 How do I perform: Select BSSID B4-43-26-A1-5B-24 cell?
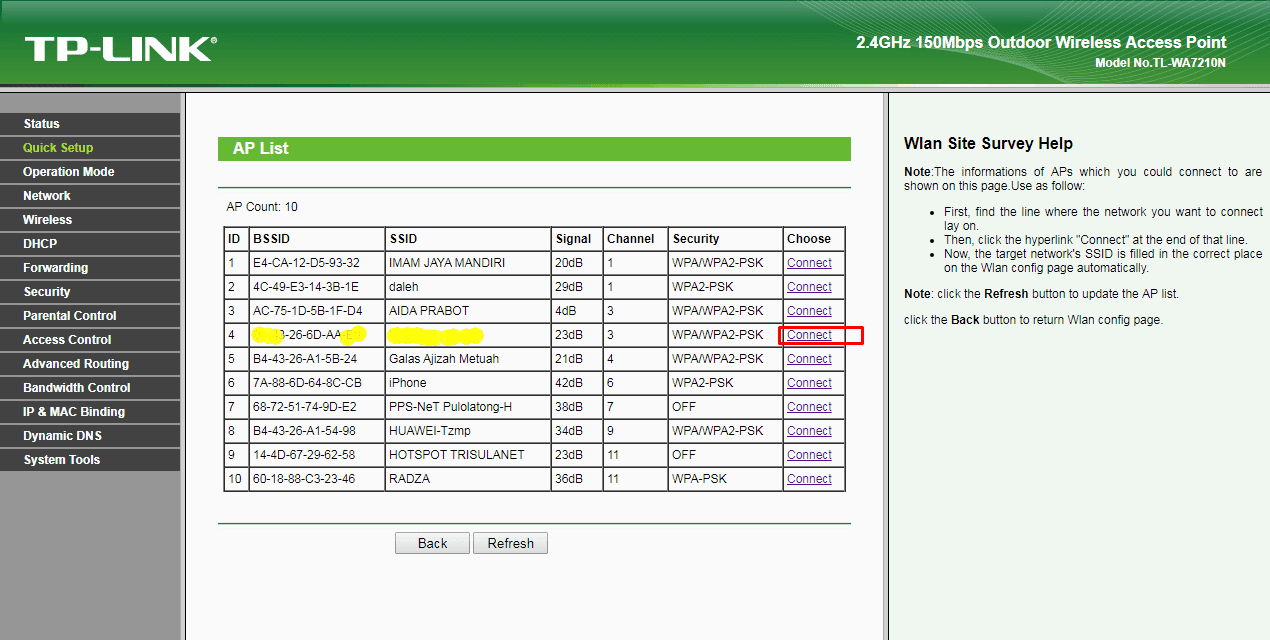(317, 359)
